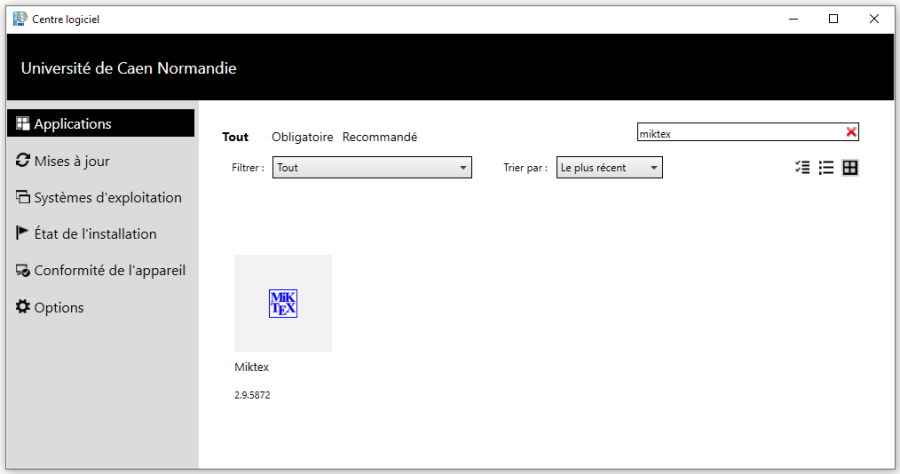Click the Systèmes d'exploitation icon
The height and width of the screenshot is (474, 900).
coord(23,198)
